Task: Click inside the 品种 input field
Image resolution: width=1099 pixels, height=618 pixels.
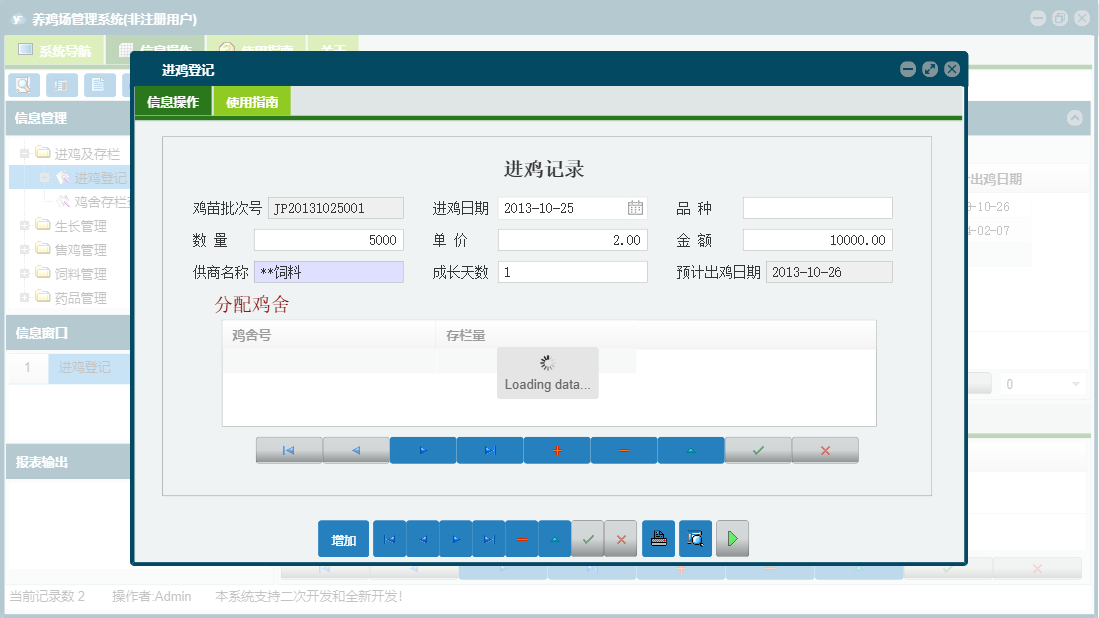Action: click(x=817, y=207)
